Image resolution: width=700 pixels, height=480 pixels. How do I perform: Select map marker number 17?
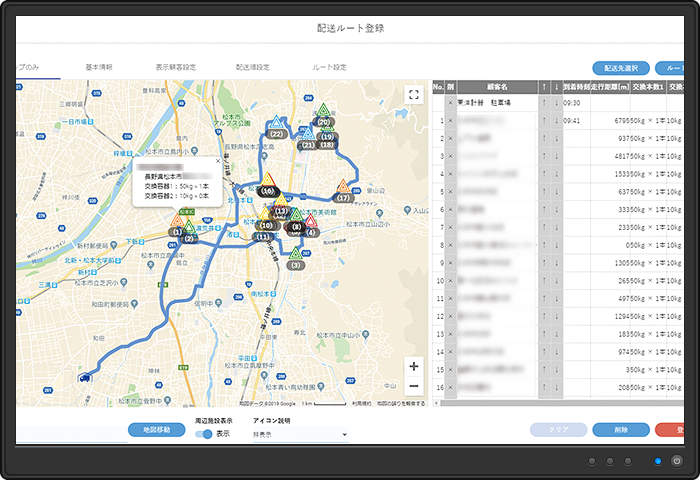(343, 189)
